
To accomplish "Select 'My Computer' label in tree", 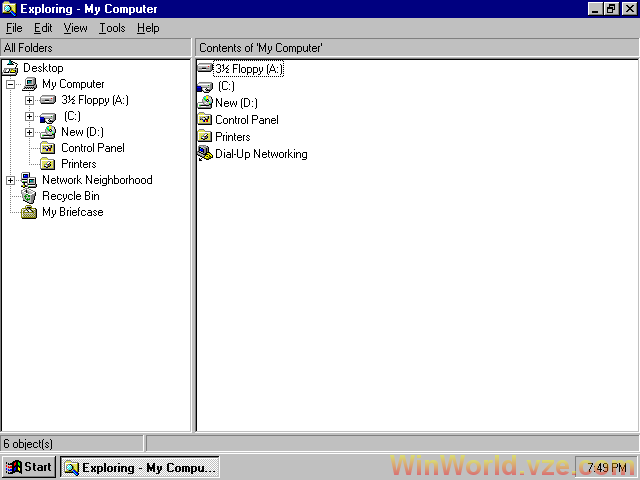I will 73,84.
